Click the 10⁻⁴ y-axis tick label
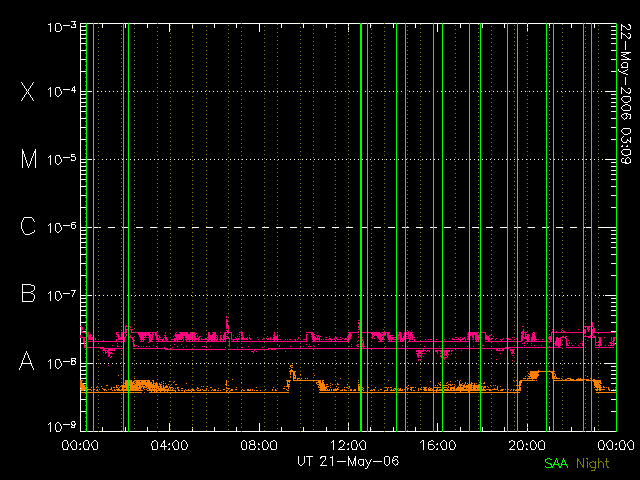 (62, 91)
